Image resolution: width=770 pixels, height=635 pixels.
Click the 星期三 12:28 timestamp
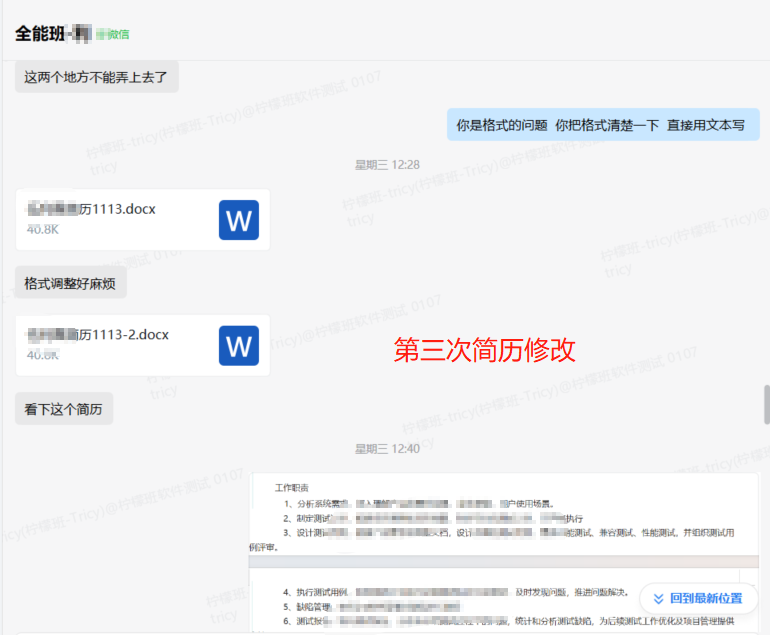pos(387,164)
